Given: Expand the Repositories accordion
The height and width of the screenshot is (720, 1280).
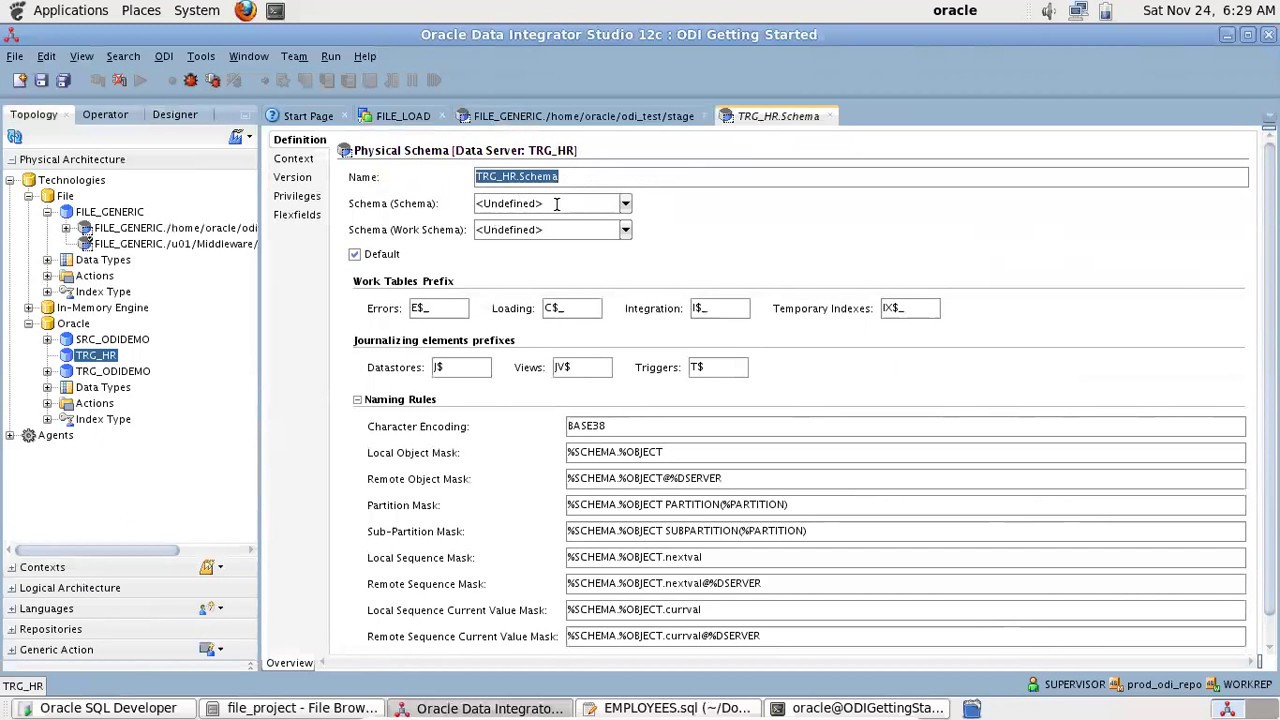Looking at the screenshot, I should pos(12,629).
